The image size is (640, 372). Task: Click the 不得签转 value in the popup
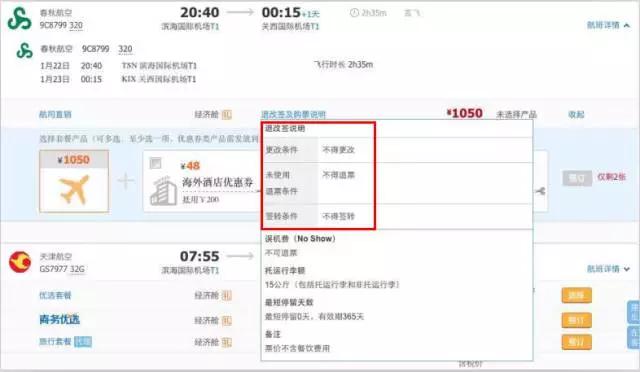tap(338, 216)
